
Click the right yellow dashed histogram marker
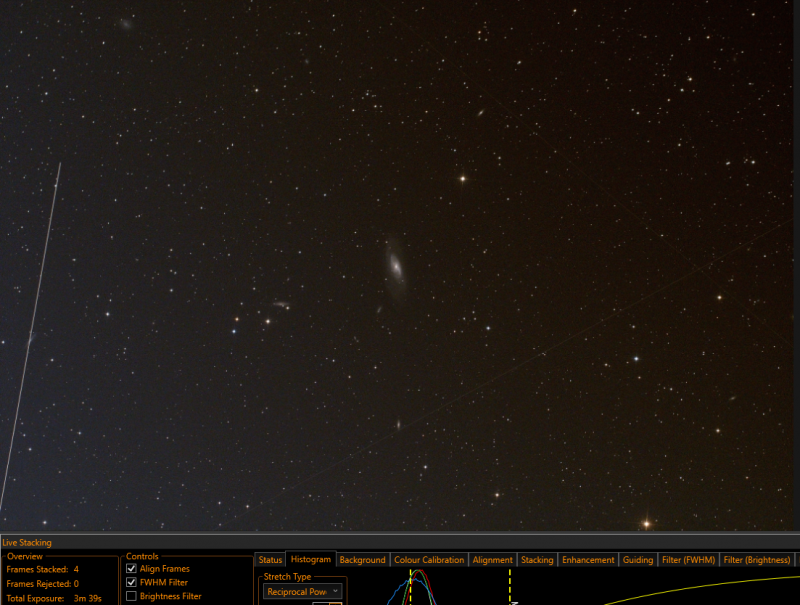[x=510, y=587]
